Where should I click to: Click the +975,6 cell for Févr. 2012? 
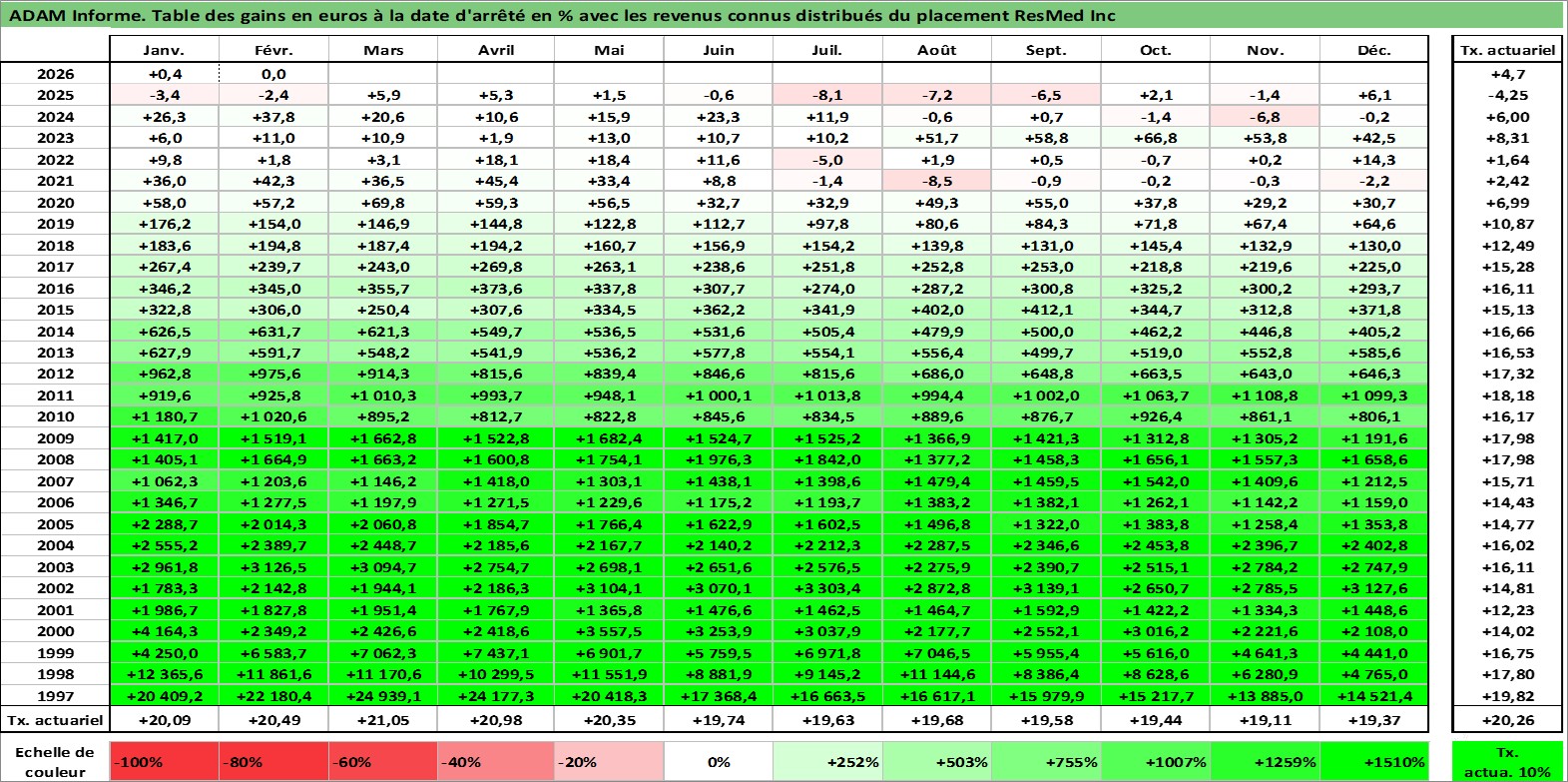coord(273,374)
